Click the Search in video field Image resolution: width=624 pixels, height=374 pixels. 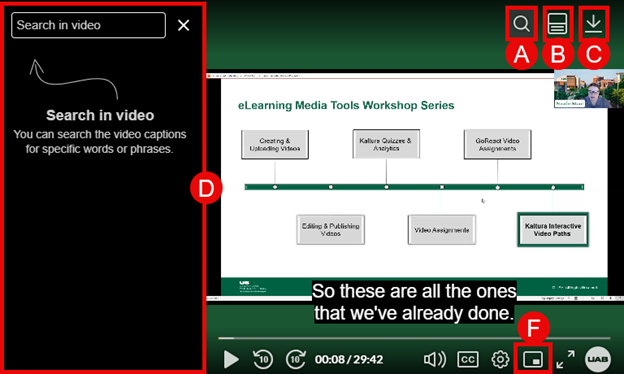tap(88, 25)
